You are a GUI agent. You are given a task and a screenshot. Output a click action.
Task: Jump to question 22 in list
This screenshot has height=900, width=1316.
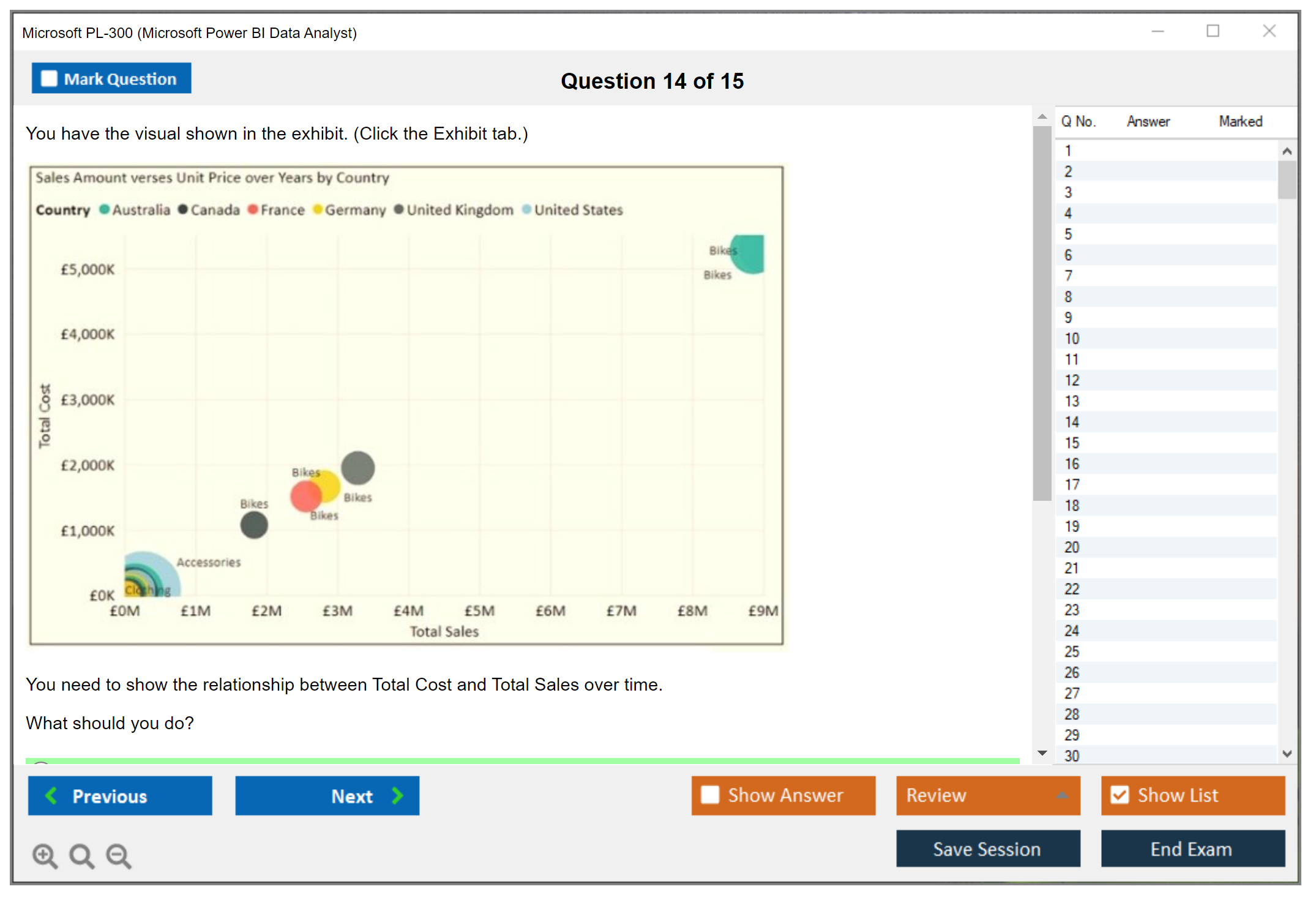(1072, 589)
